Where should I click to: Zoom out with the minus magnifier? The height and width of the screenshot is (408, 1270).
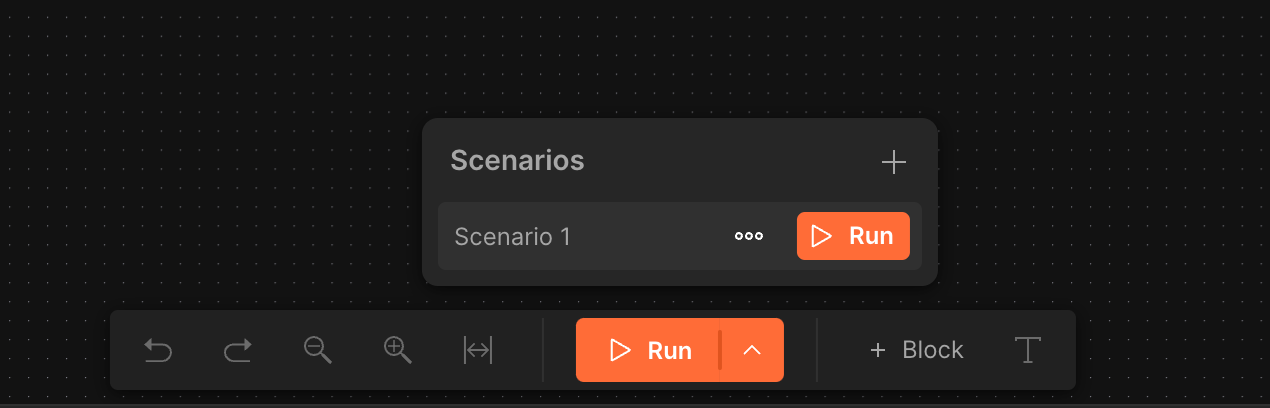click(318, 350)
